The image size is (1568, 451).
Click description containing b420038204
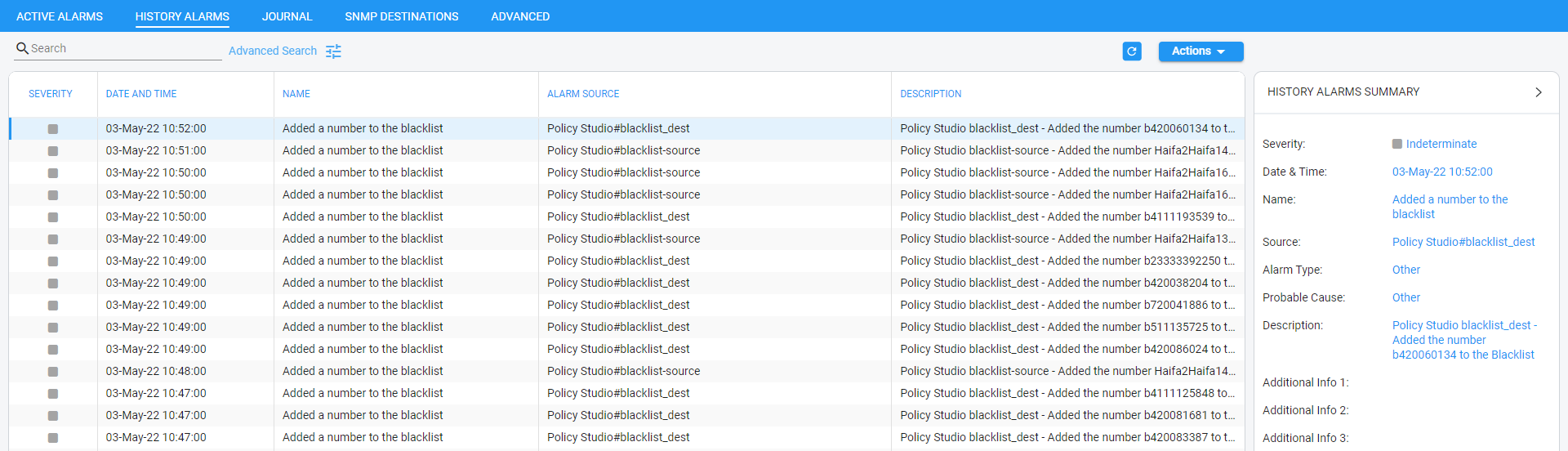coord(1067,283)
